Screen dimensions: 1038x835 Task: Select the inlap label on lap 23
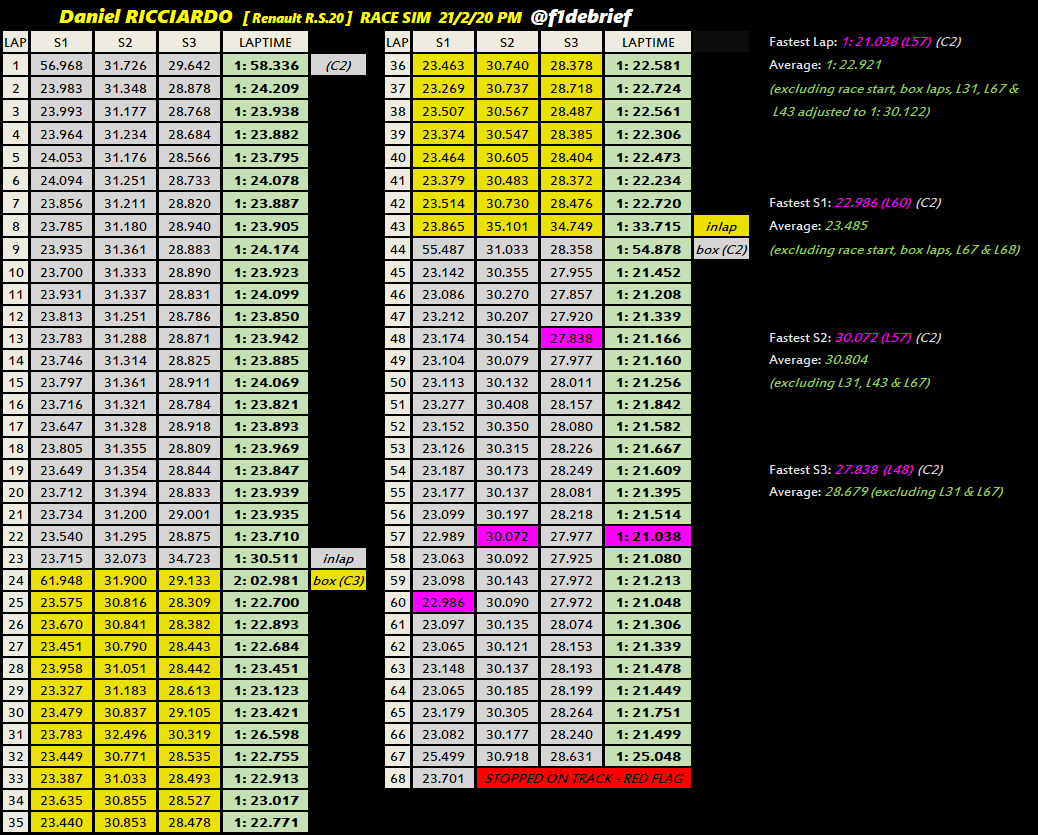(338, 558)
